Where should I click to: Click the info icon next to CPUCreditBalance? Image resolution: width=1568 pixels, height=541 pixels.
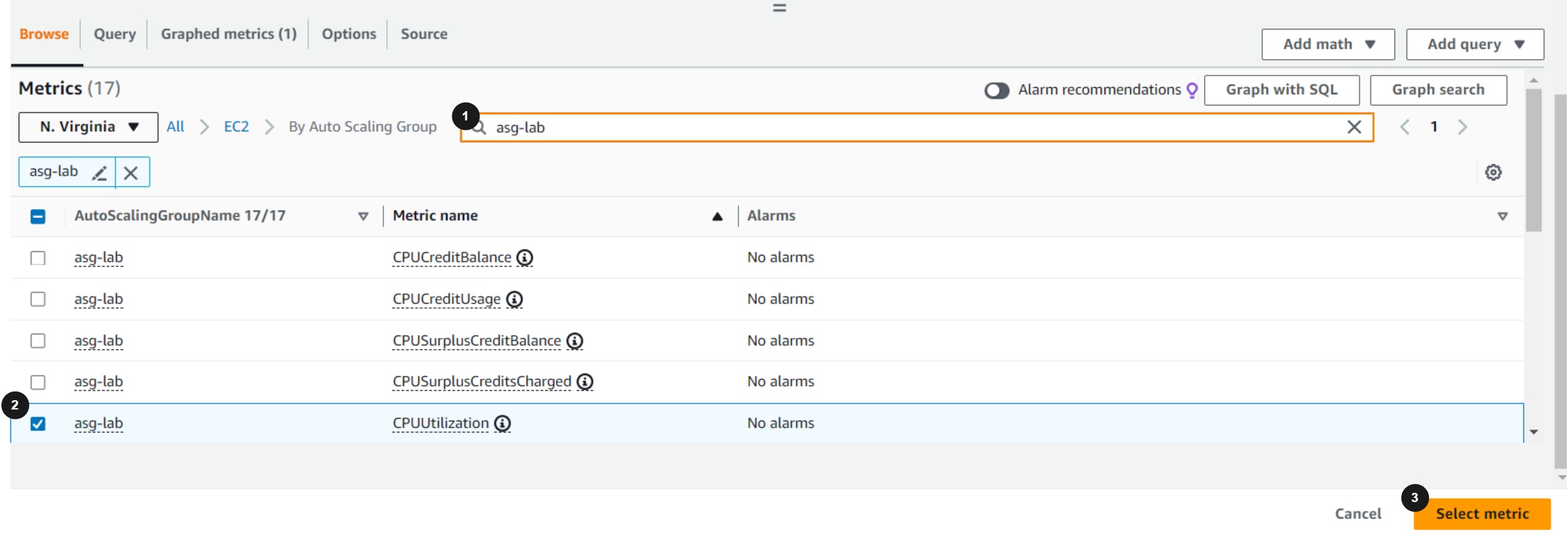524,258
